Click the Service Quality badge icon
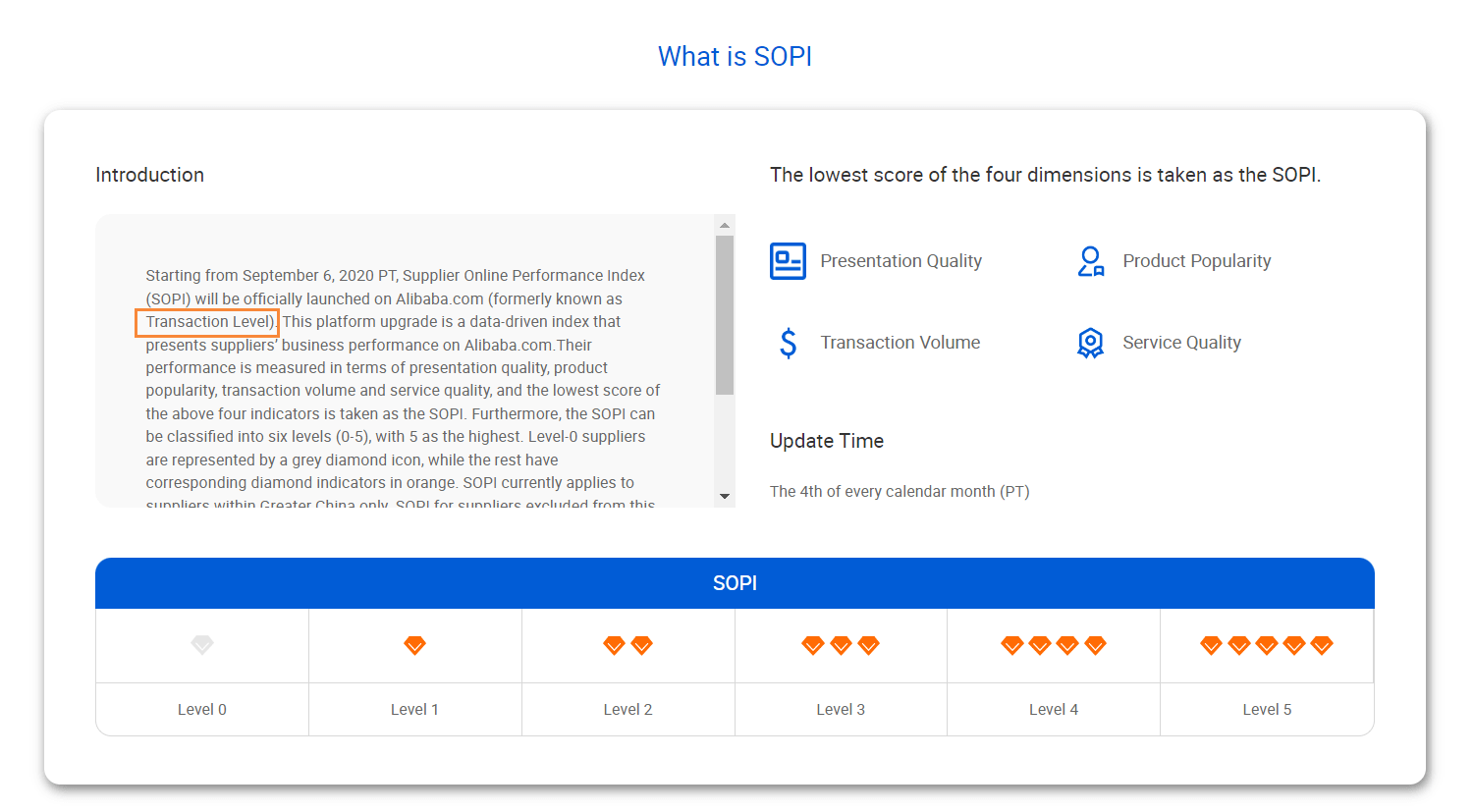This screenshot has height=812, width=1473. pos(1090,343)
